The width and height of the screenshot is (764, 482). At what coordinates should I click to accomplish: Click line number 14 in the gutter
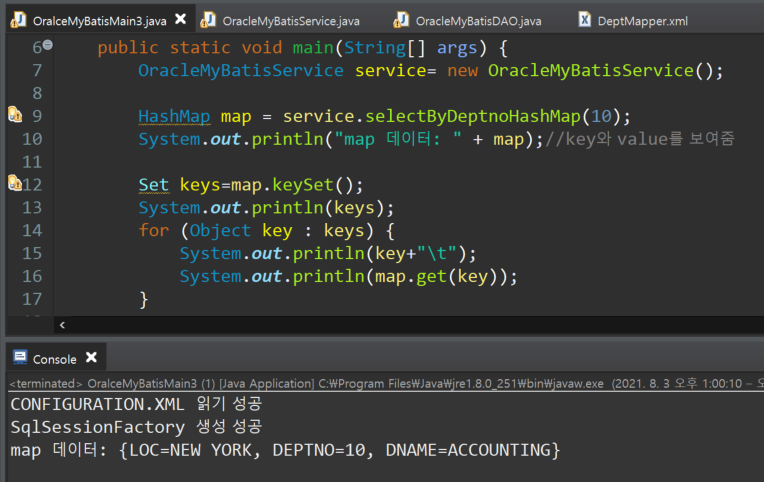click(x=32, y=231)
